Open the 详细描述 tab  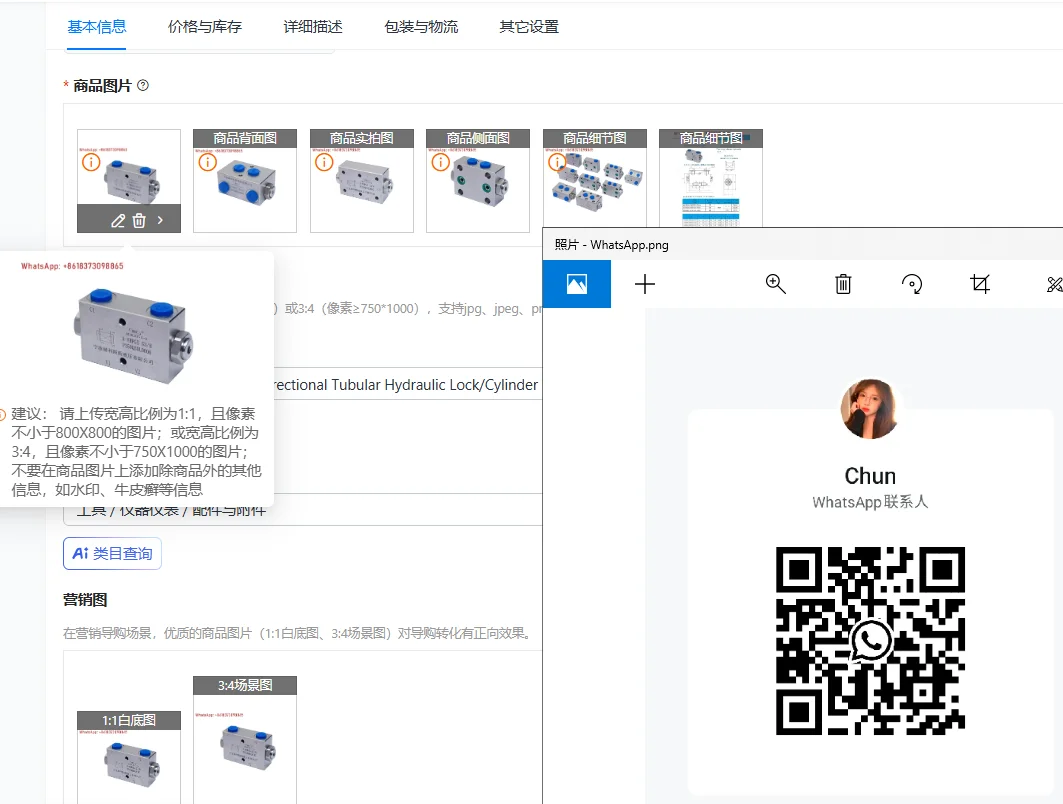[313, 27]
